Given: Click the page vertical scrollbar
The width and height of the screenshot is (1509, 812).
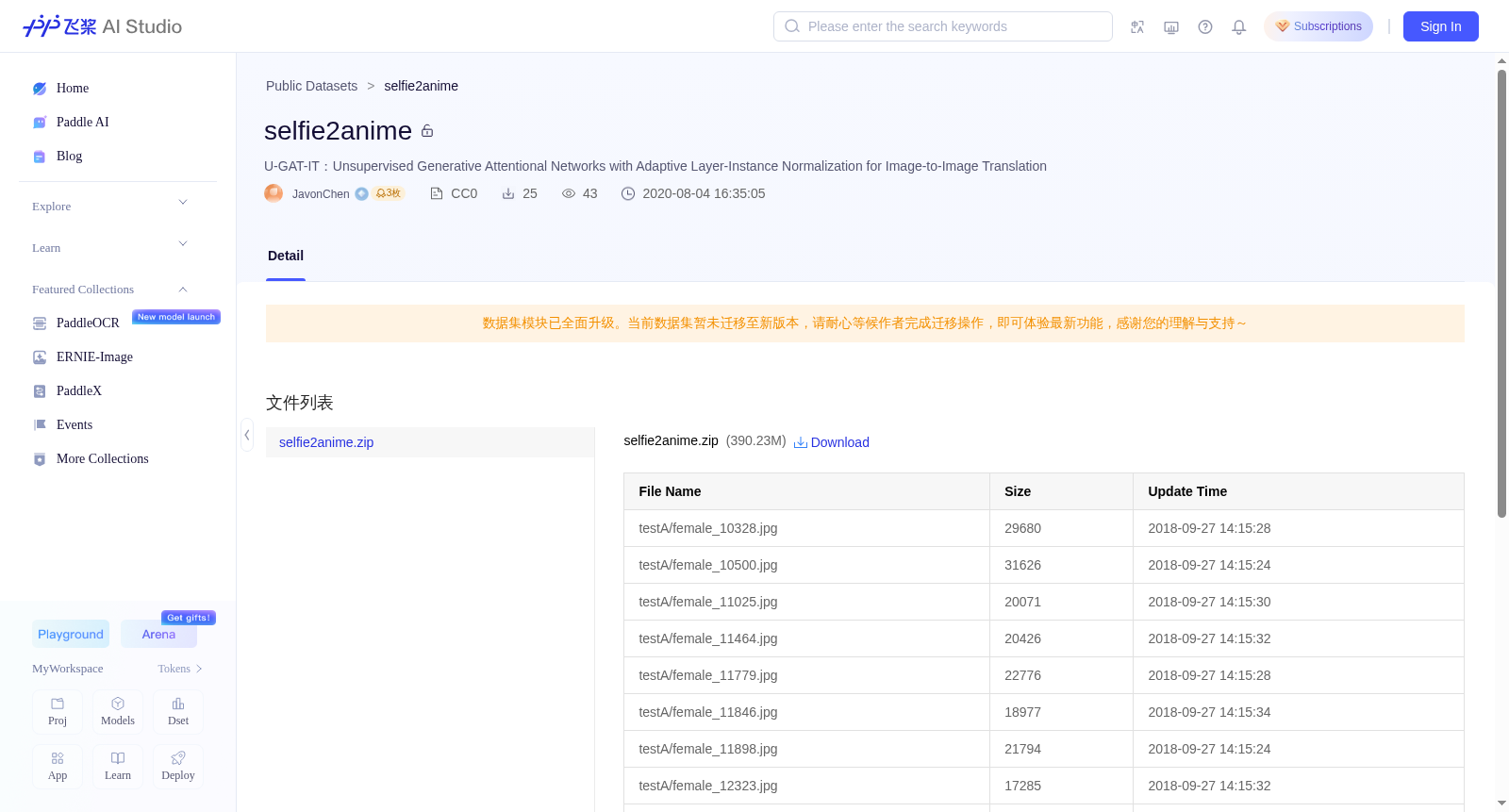Looking at the screenshot, I should click(x=1501, y=293).
